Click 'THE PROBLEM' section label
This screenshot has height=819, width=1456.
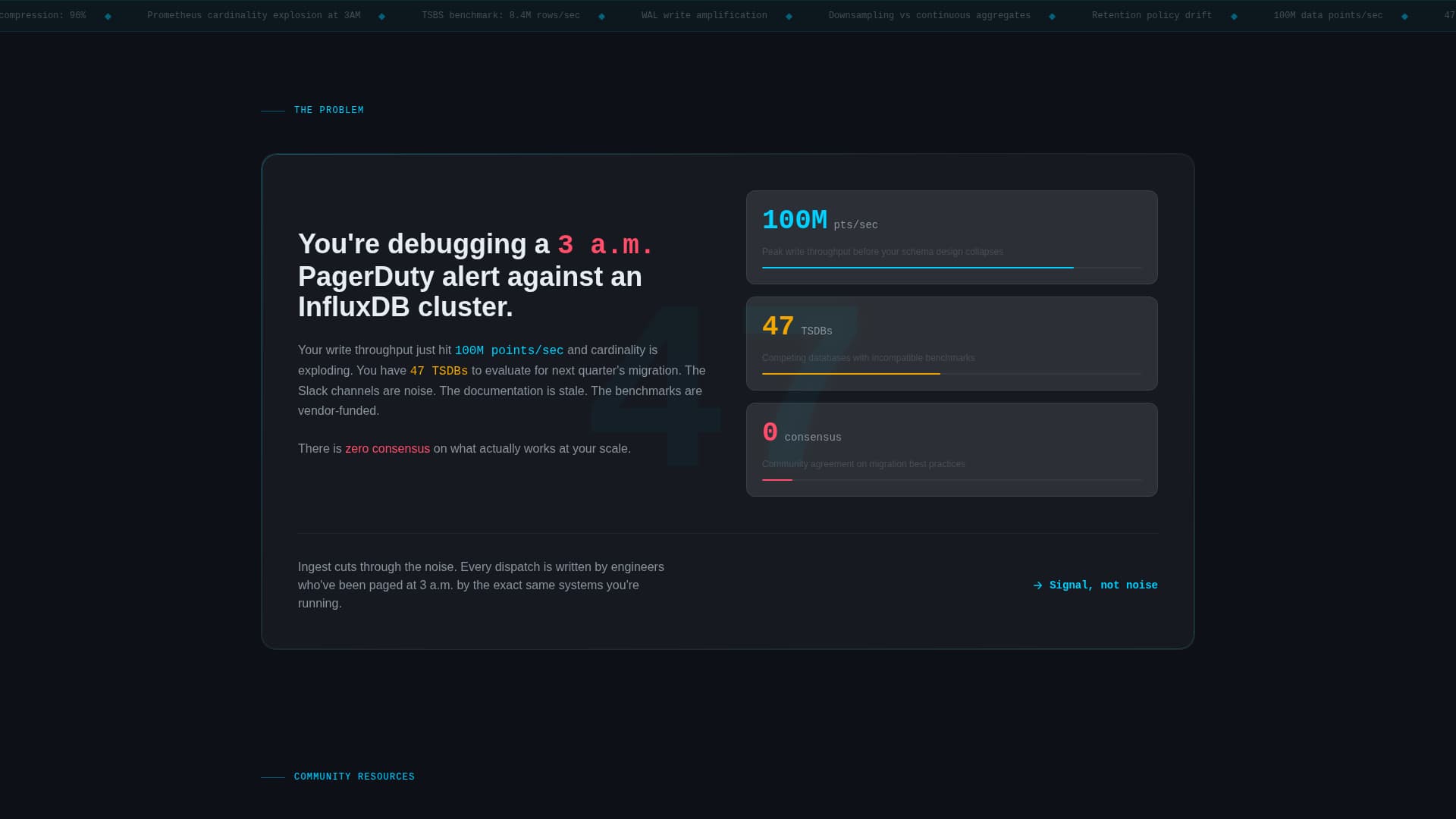(328, 110)
